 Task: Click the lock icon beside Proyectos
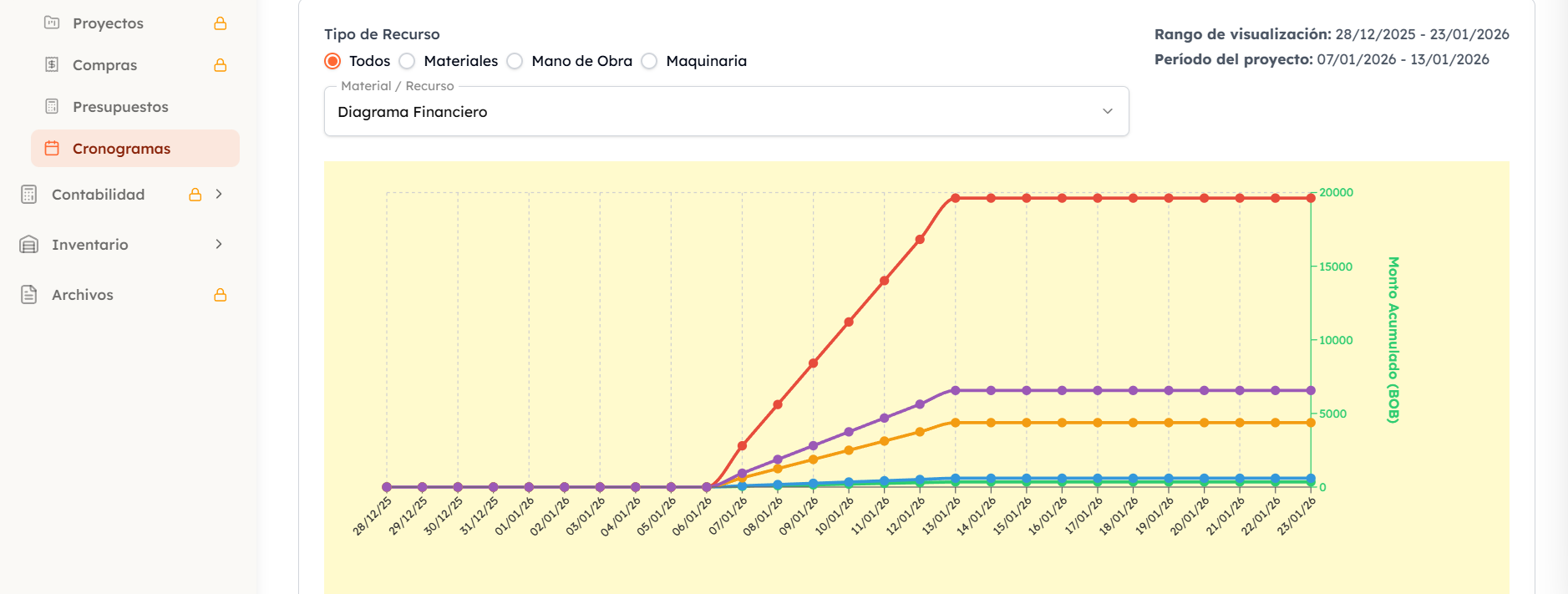(221, 23)
